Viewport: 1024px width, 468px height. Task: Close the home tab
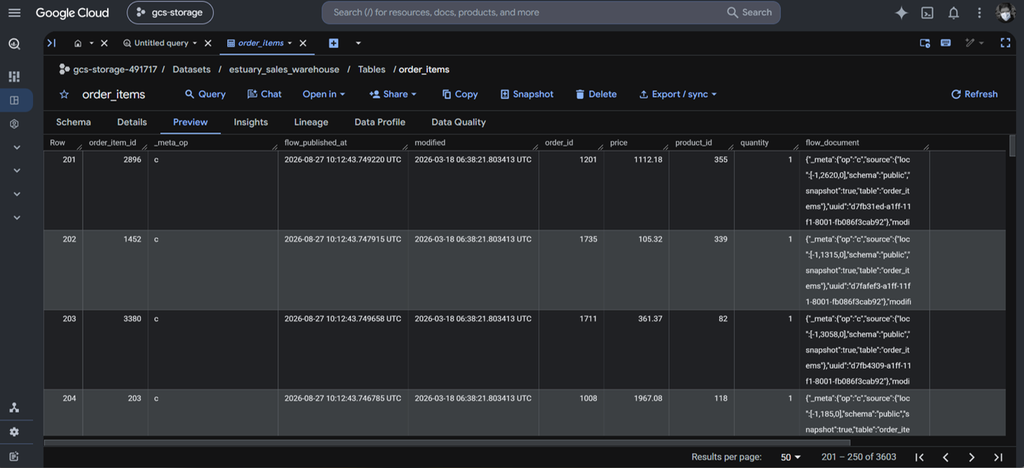104,43
